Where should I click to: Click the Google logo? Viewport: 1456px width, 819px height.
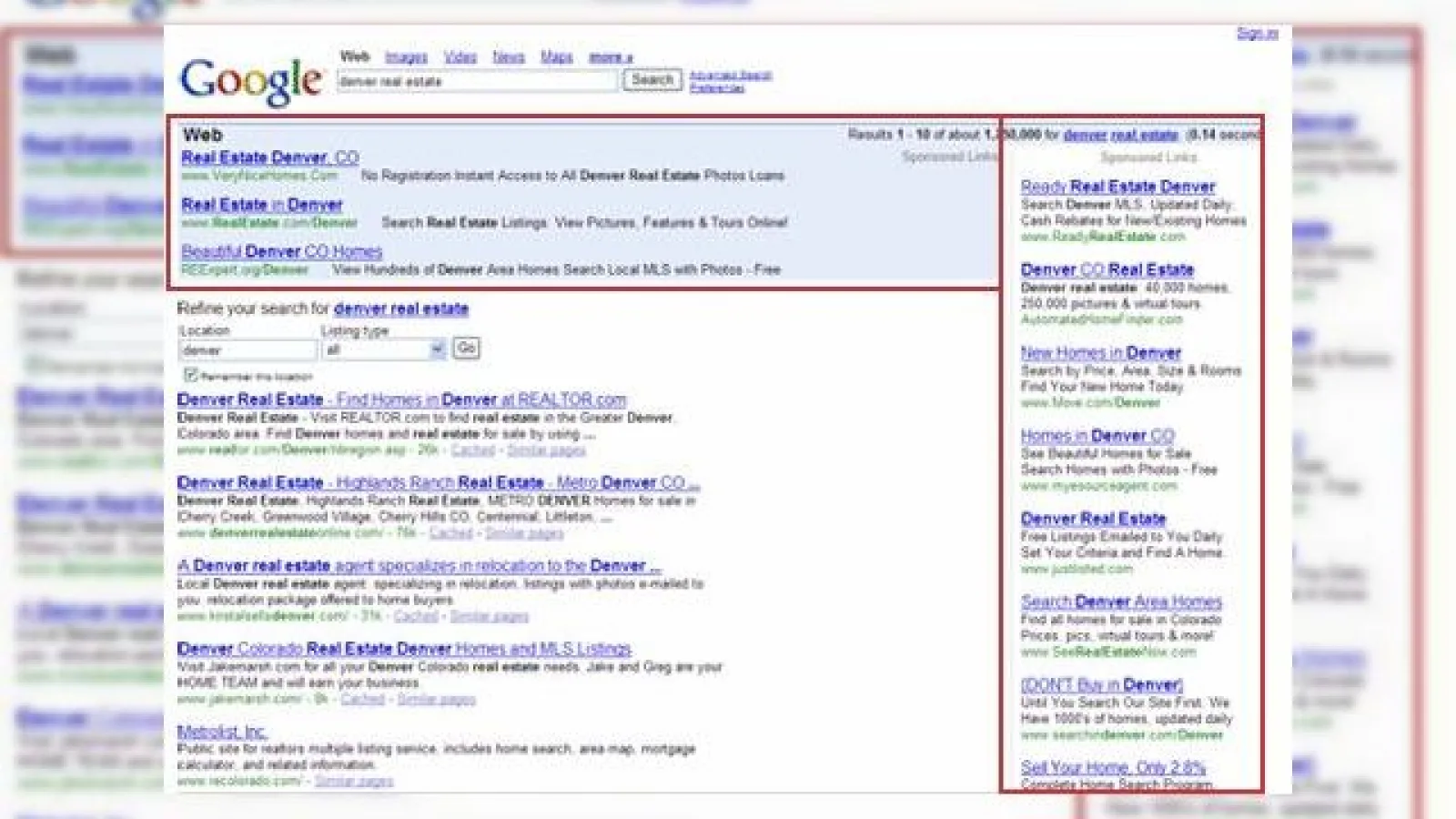click(x=250, y=81)
